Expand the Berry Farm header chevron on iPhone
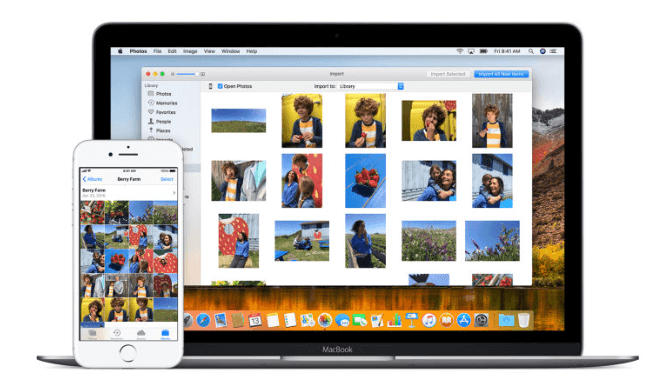The width and height of the screenshot is (654, 384). 174,193
